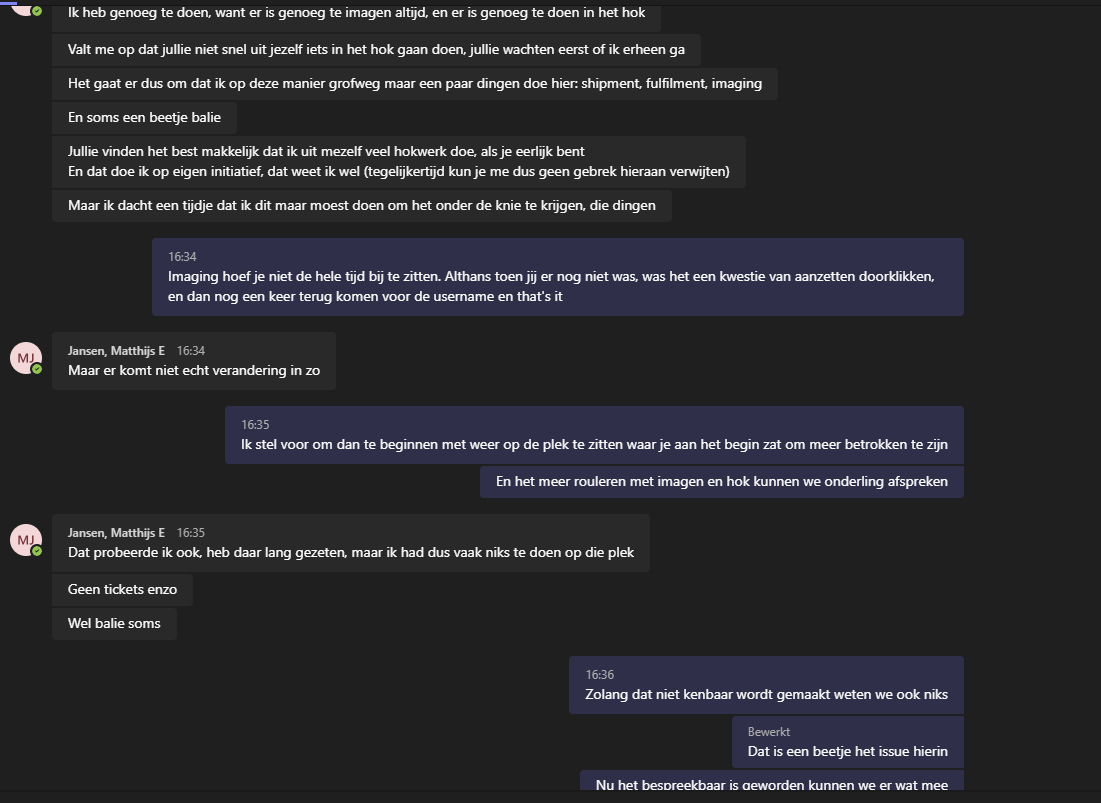Click the message starting "Valt me op dat jullie"
1101x803 pixels.
coord(376,50)
